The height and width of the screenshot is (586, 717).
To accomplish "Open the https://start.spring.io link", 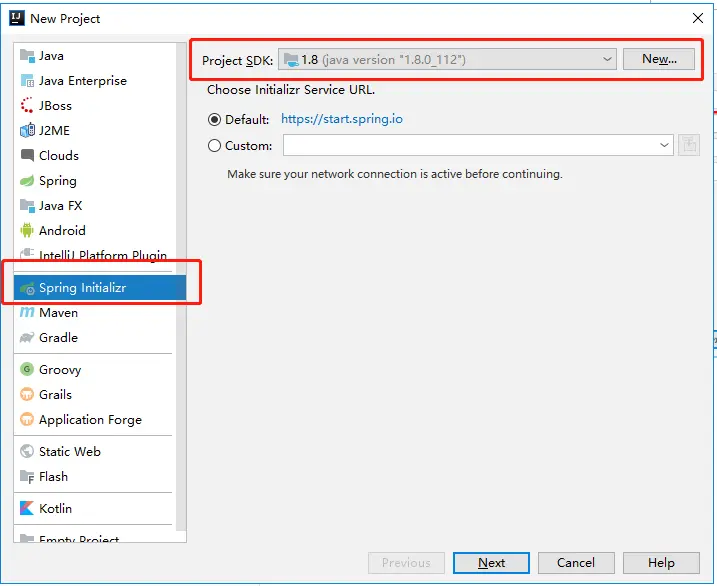I will [x=342, y=119].
